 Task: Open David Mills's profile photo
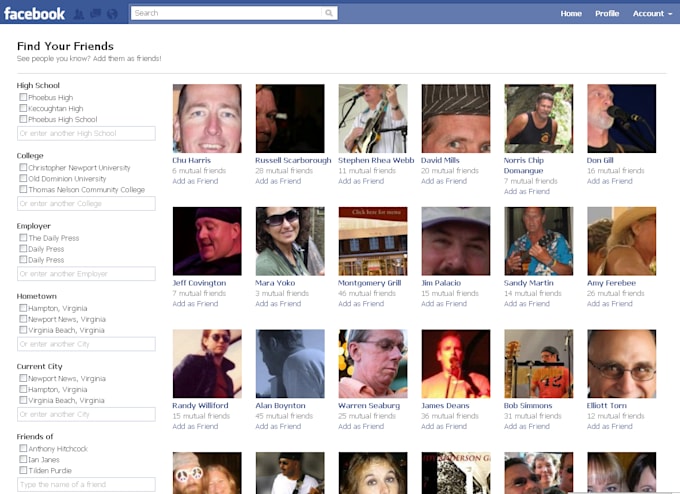coord(456,118)
